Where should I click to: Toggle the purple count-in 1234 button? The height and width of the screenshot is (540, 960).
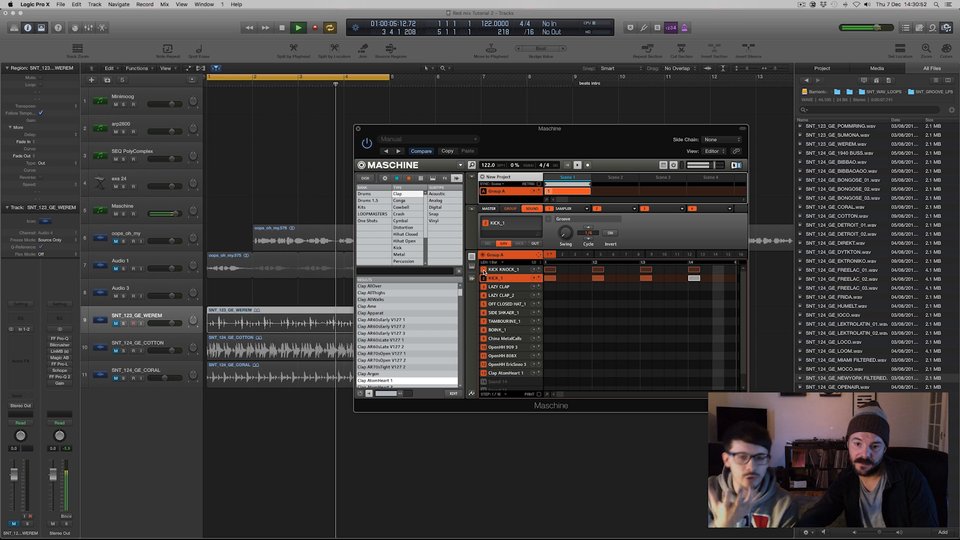pos(671,28)
